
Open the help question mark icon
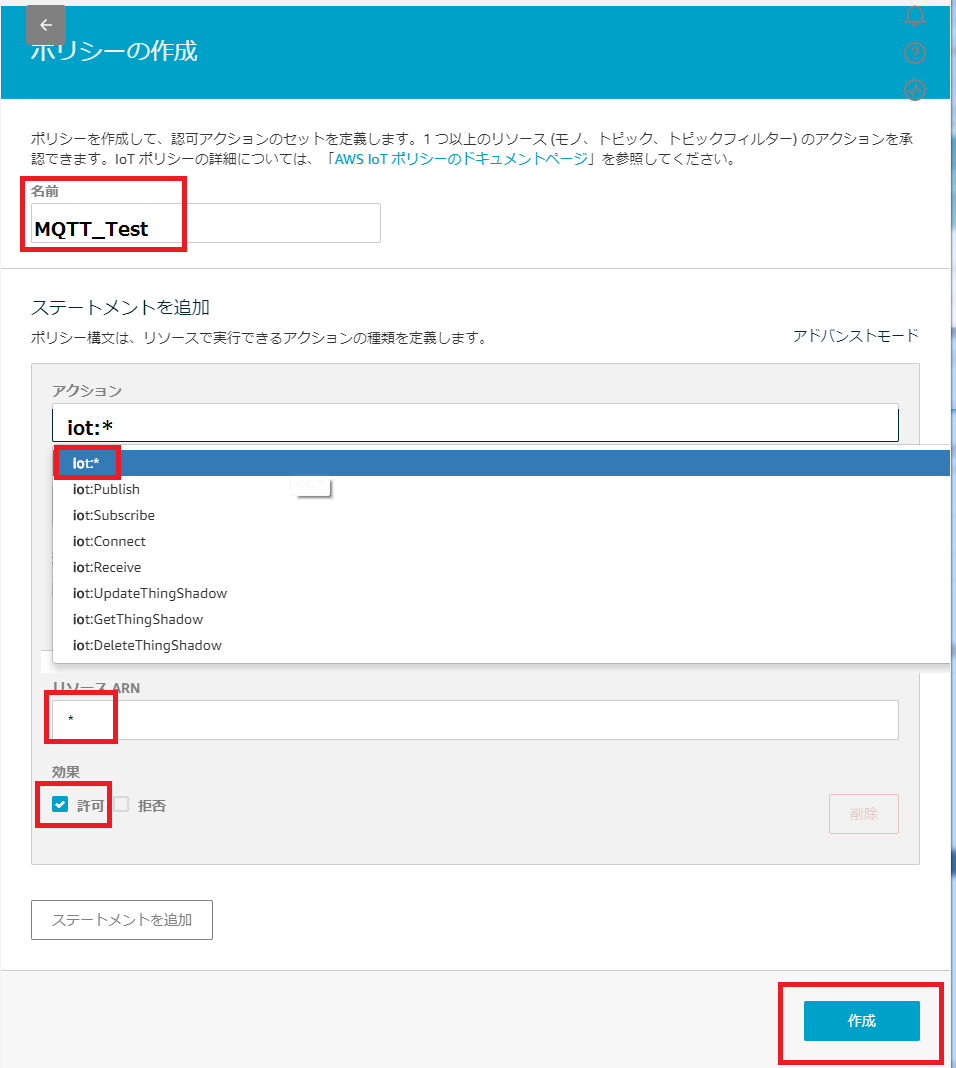point(914,53)
